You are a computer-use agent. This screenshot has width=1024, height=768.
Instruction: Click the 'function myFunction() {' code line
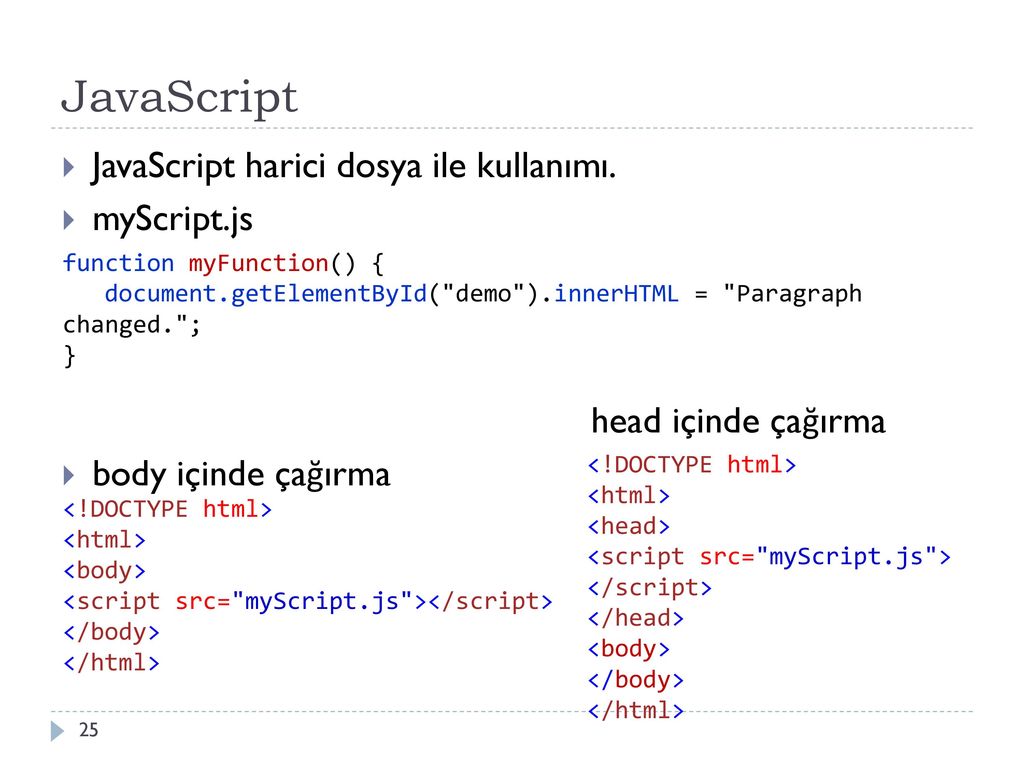pyautogui.click(x=223, y=264)
